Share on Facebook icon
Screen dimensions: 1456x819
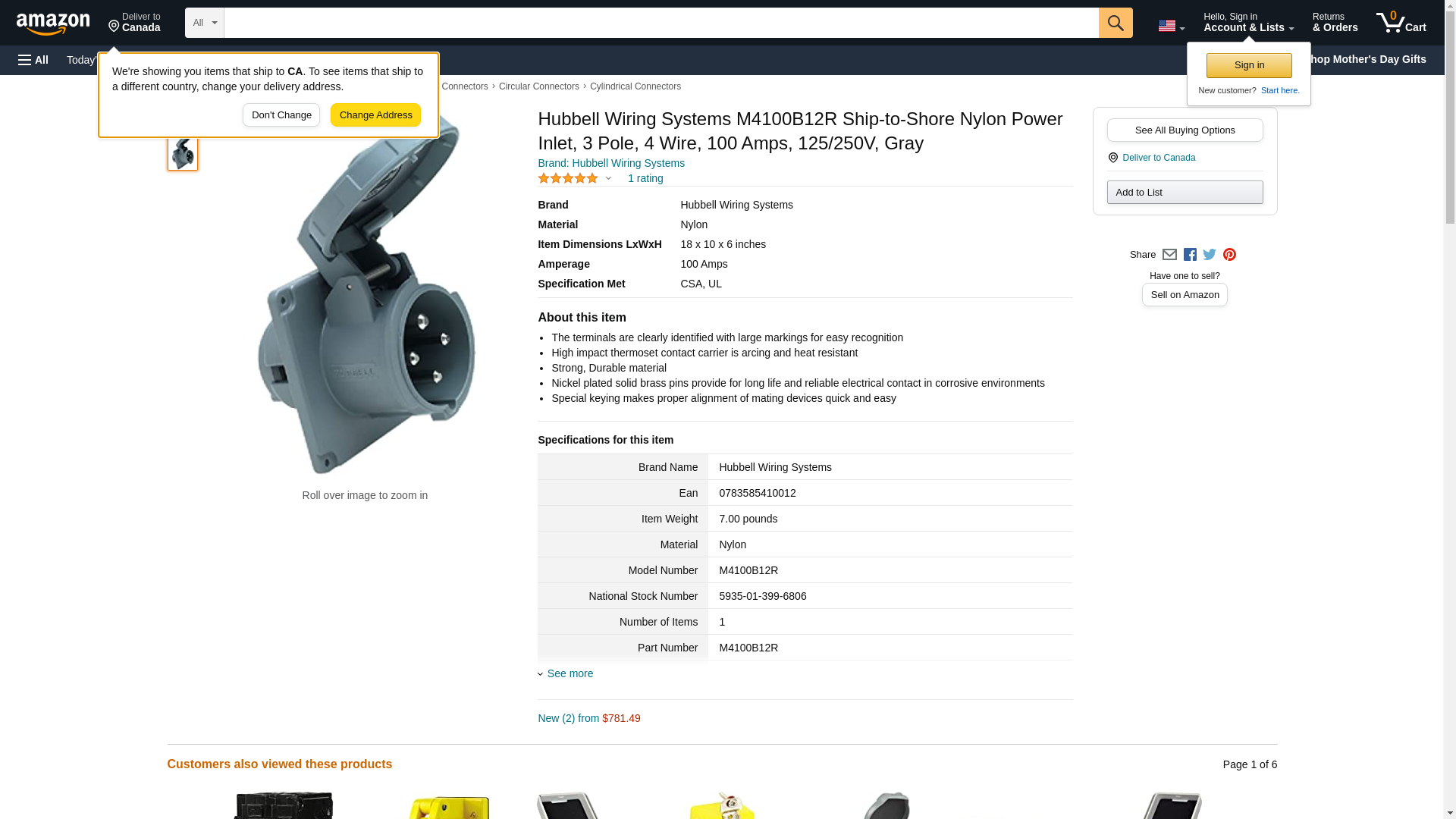coord(1190,255)
